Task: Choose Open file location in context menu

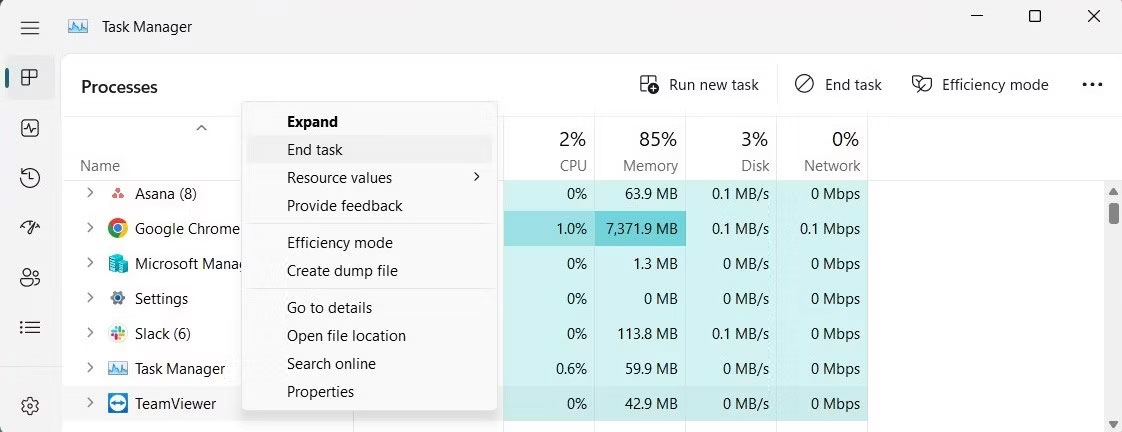Action: pos(369,335)
